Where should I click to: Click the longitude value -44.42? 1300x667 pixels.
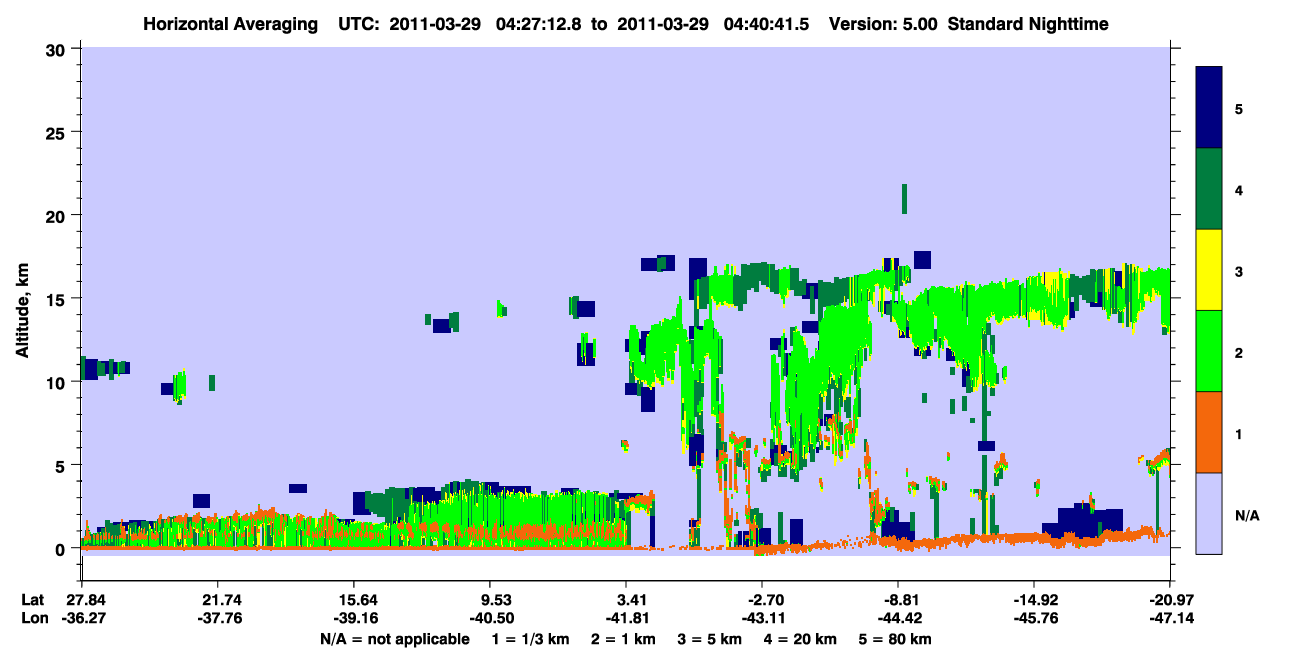(899, 619)
